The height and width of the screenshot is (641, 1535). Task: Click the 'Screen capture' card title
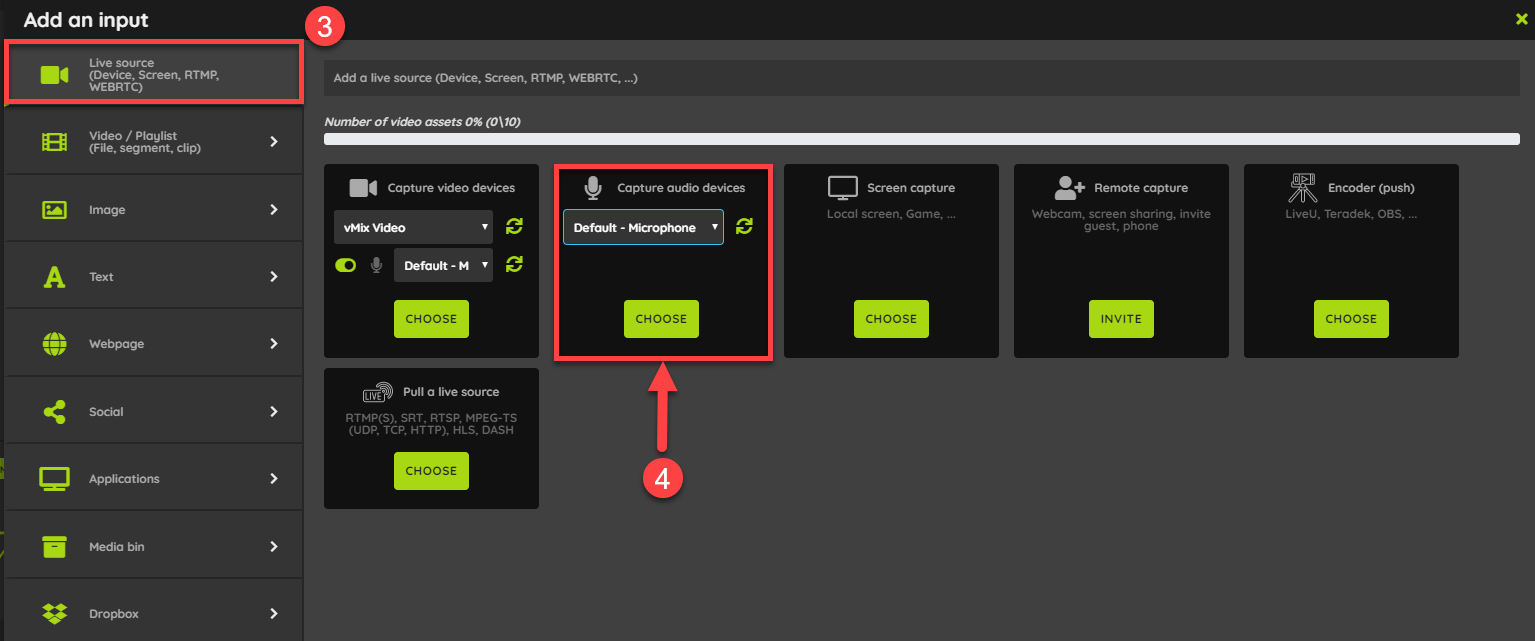911,188
